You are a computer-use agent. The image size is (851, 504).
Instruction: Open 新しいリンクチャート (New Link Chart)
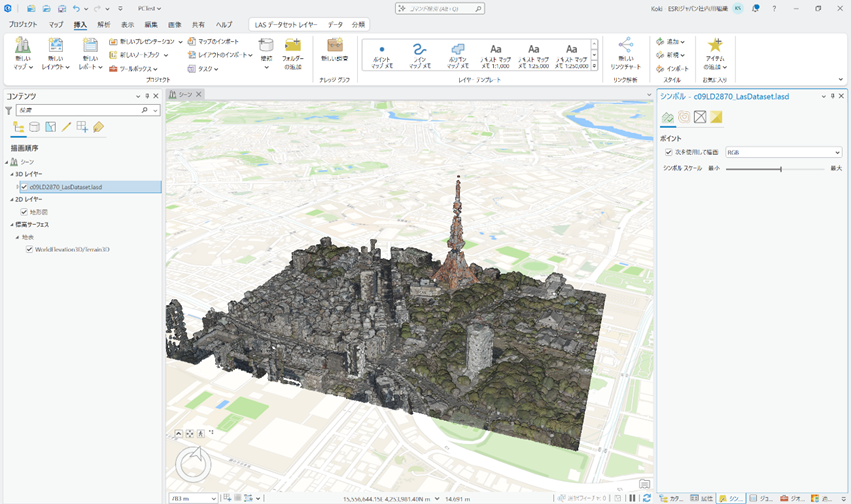coord(625,46)
